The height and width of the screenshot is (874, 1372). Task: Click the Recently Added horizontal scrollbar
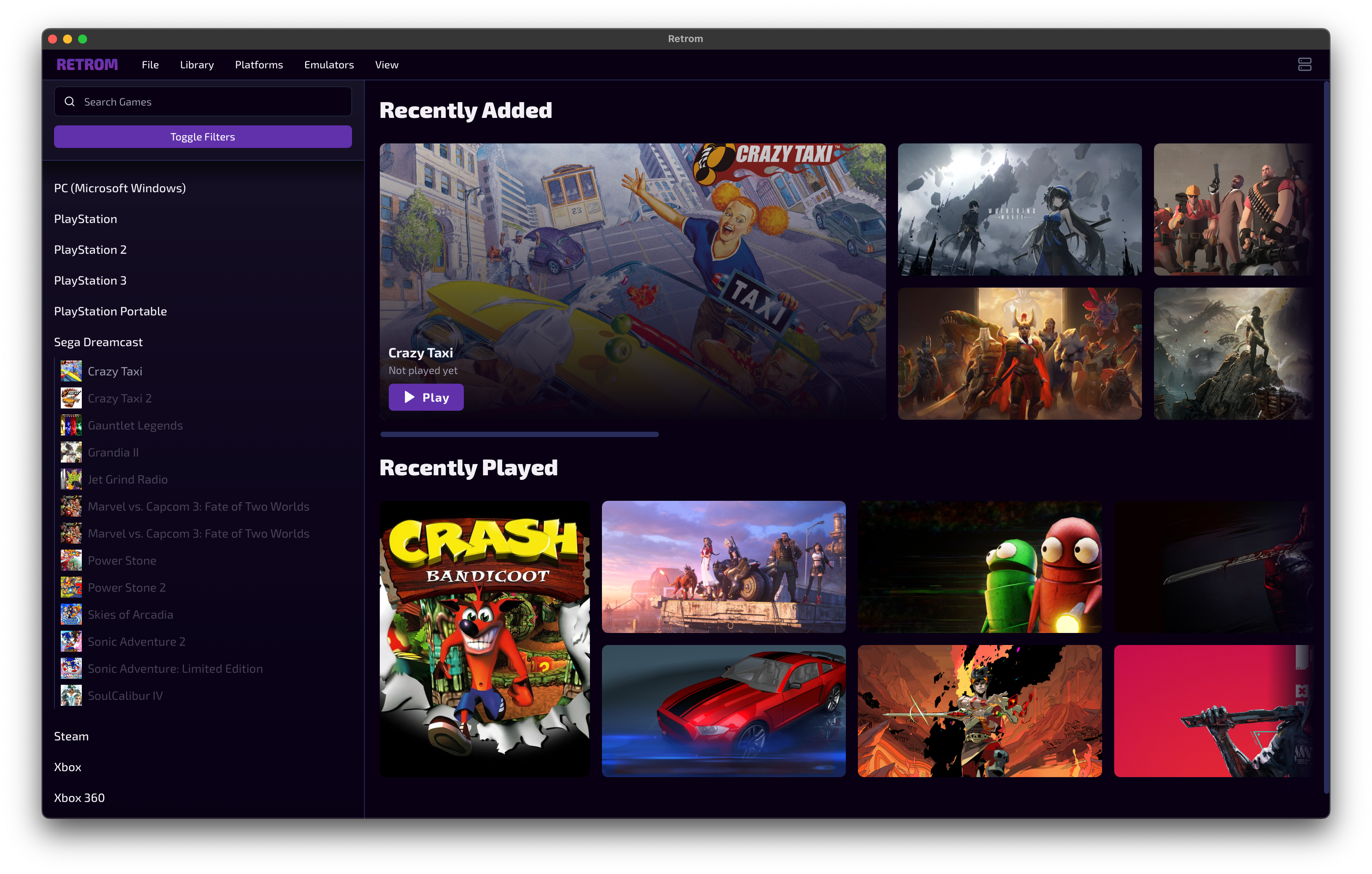point(519,434)
